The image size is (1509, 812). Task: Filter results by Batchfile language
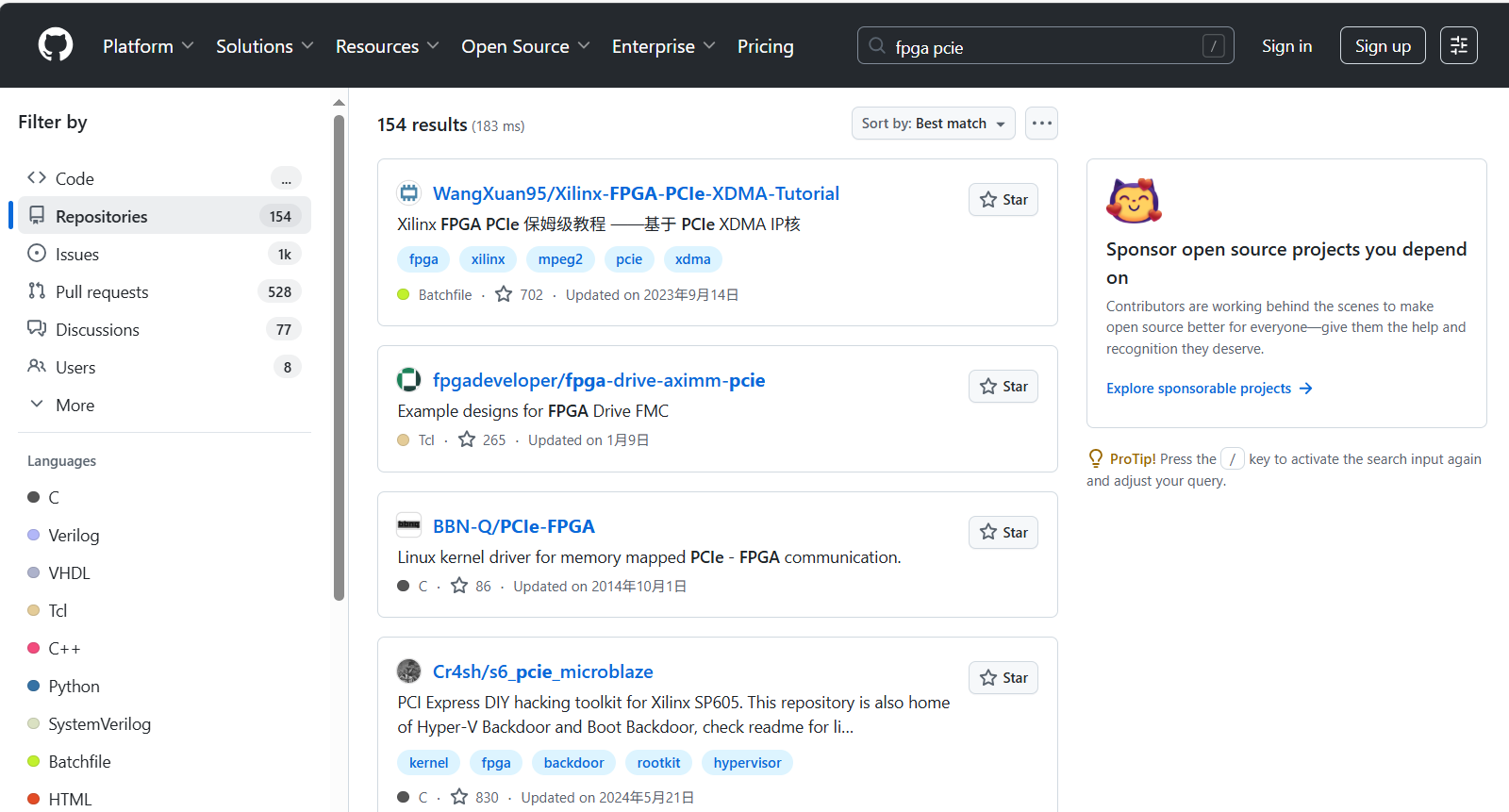point(69,761)
